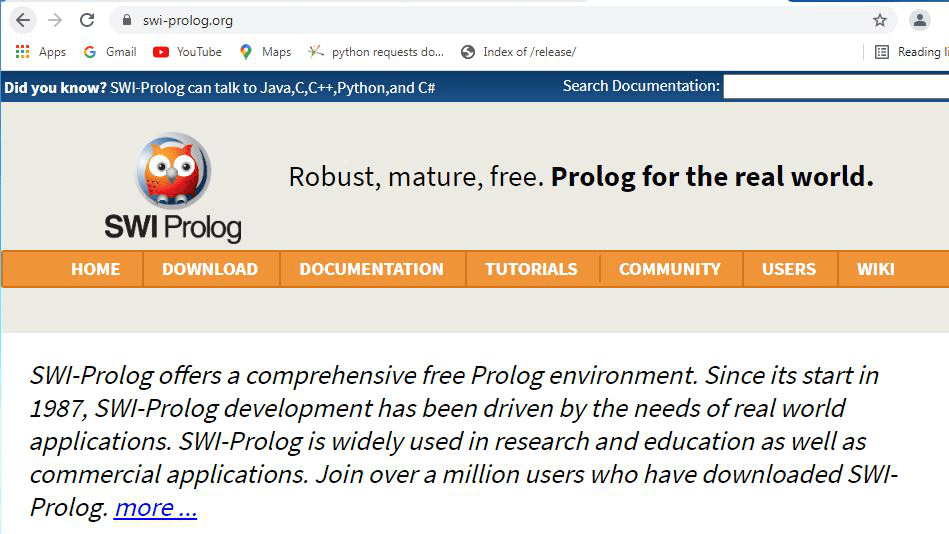Click the browser forward arrow
The height and width of the screenshot is (534, 949).
55,20
